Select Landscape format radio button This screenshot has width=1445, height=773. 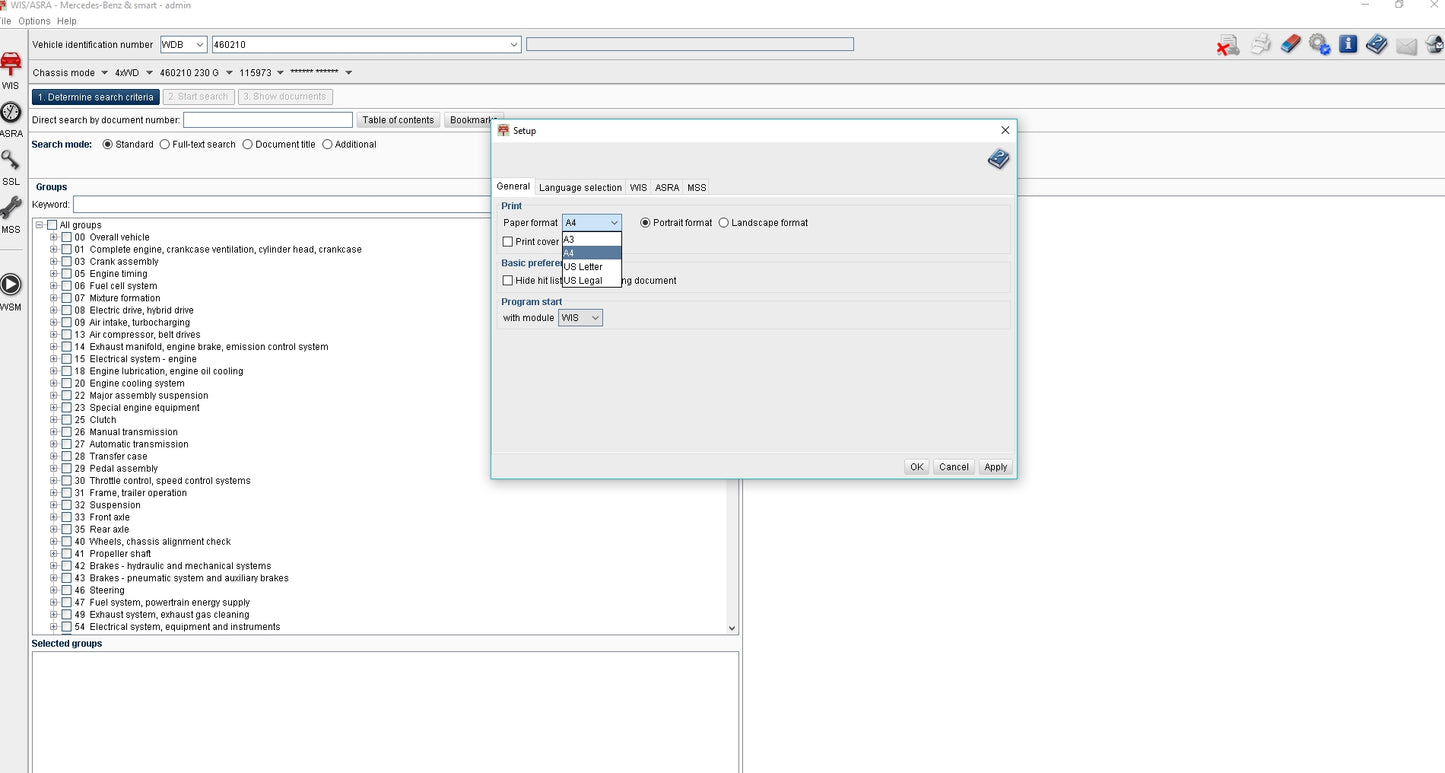(x=724, y=223)
